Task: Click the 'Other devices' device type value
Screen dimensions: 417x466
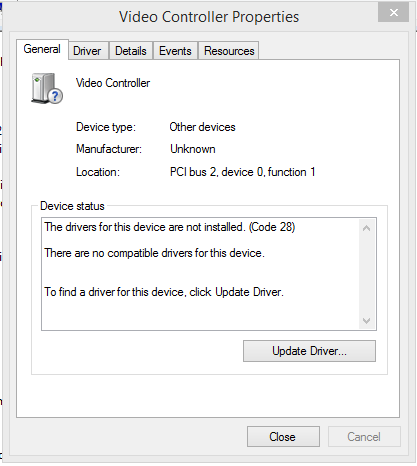Action: click(202, 127)
